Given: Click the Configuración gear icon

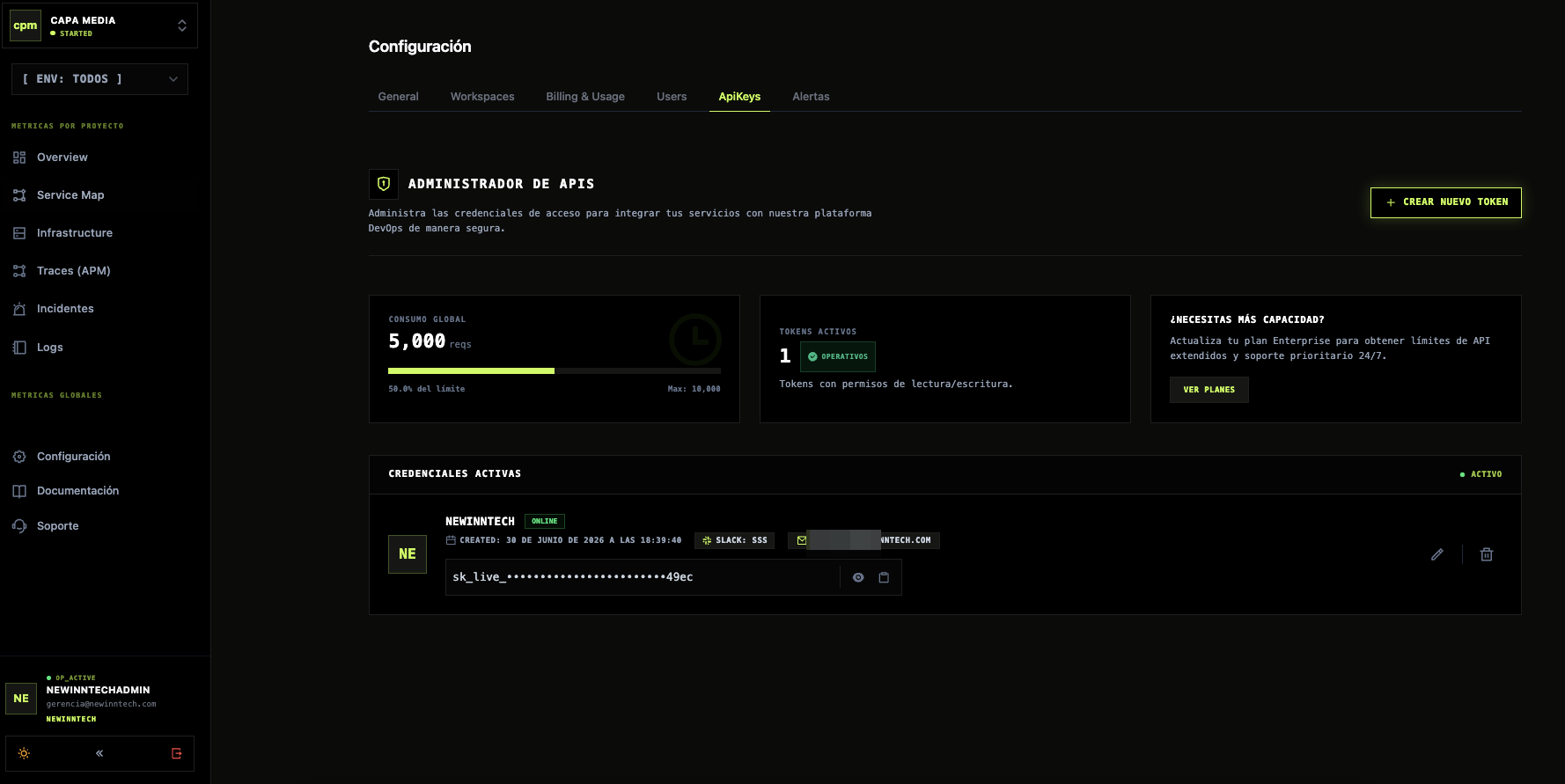Looking at the screenshot, I should tap(19, 457).
